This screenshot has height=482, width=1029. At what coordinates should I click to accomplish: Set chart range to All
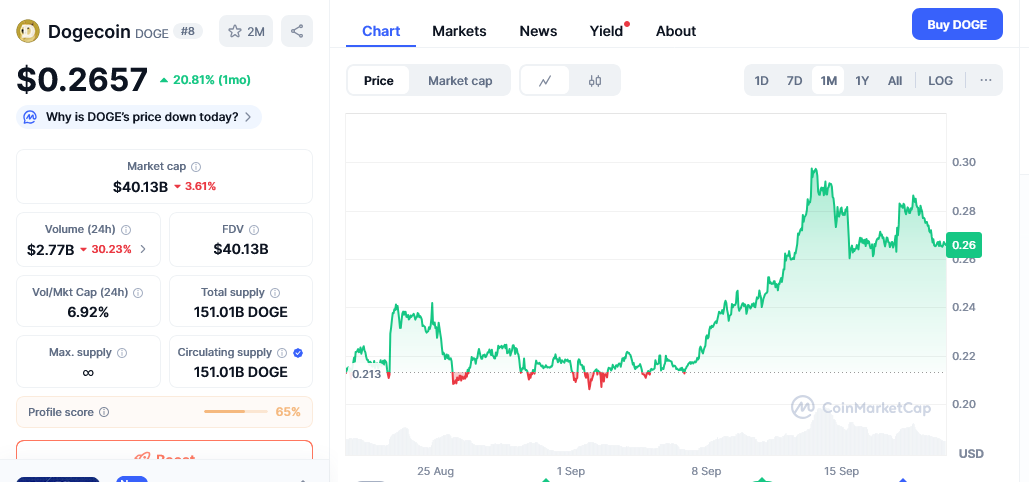(x=894, y=81)
